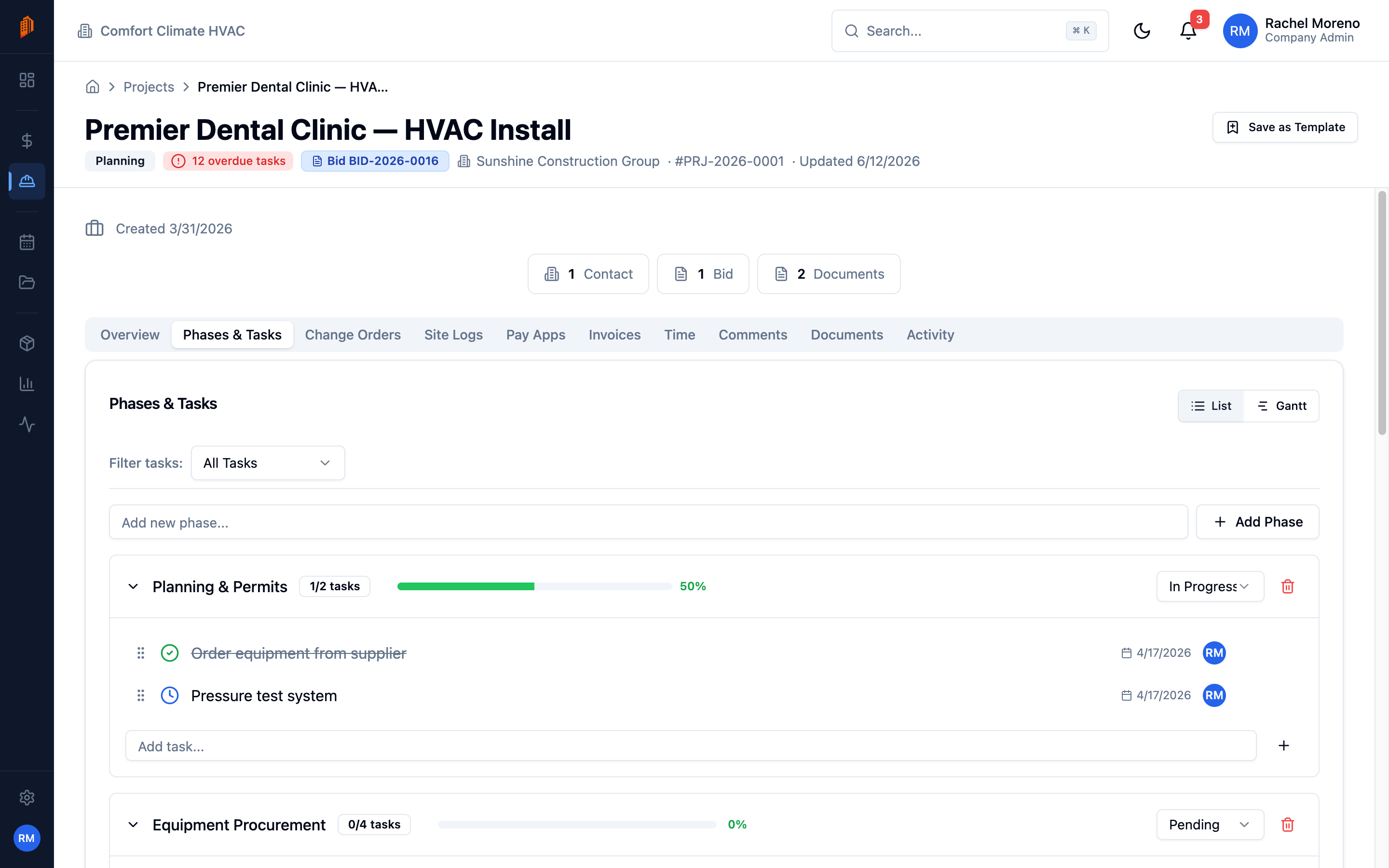Open the 1 Contact card

point(588,274)
